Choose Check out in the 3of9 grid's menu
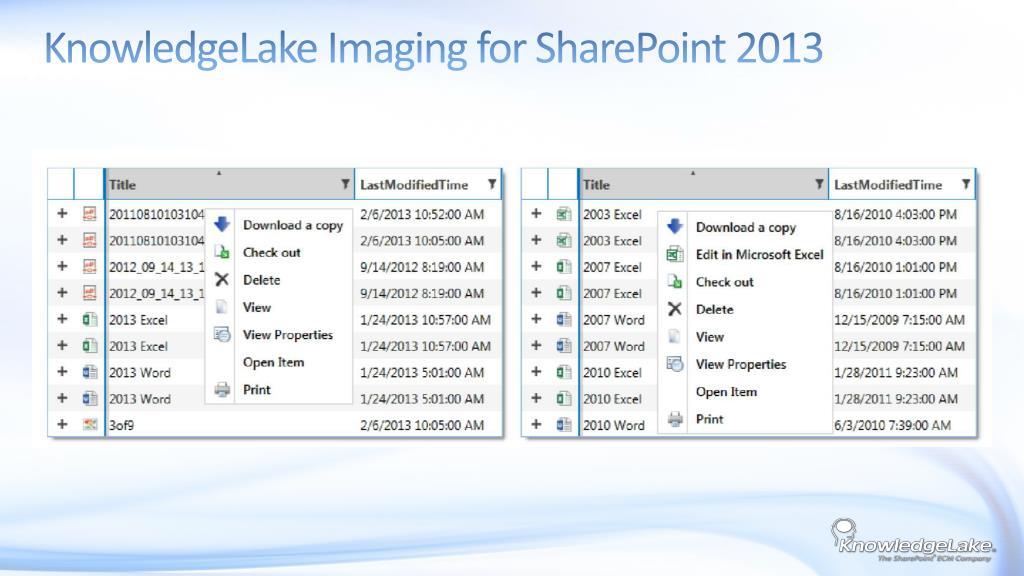Screen dimensions: 1024x576 (272, 252)
